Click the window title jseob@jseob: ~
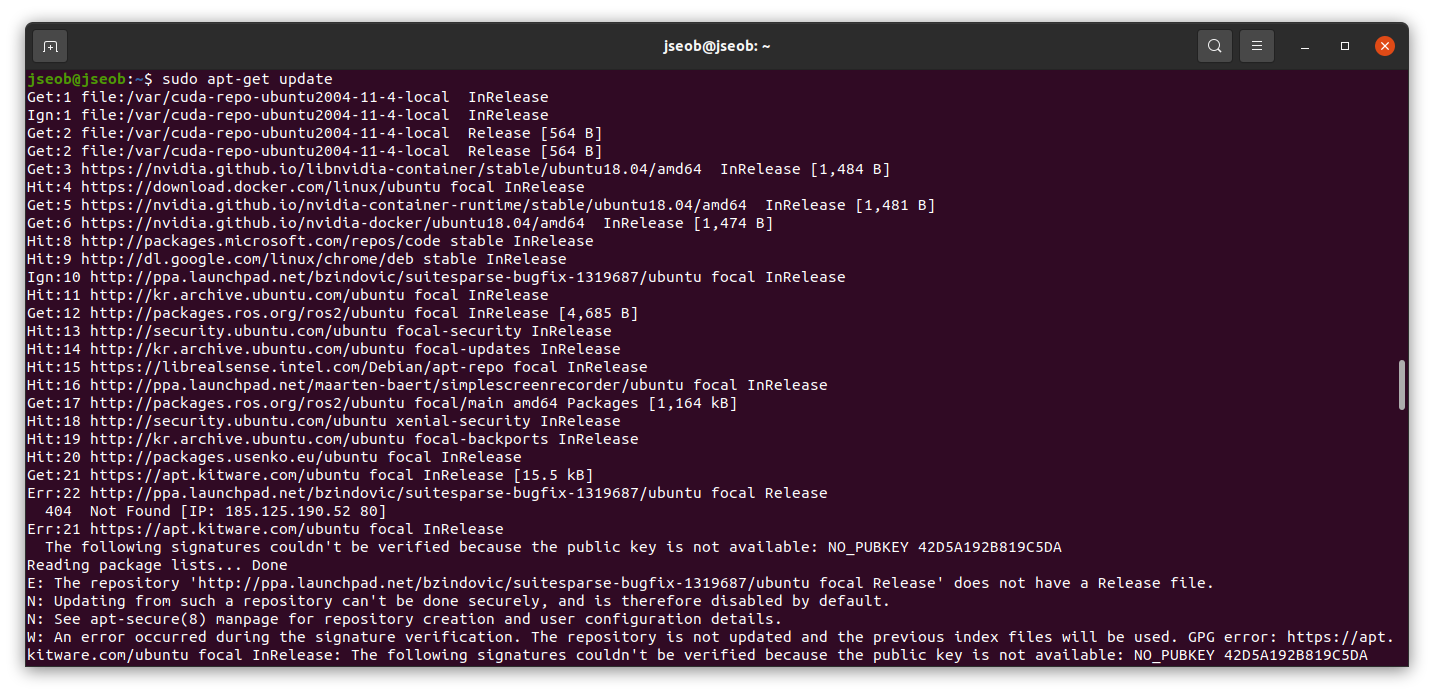 717,46
